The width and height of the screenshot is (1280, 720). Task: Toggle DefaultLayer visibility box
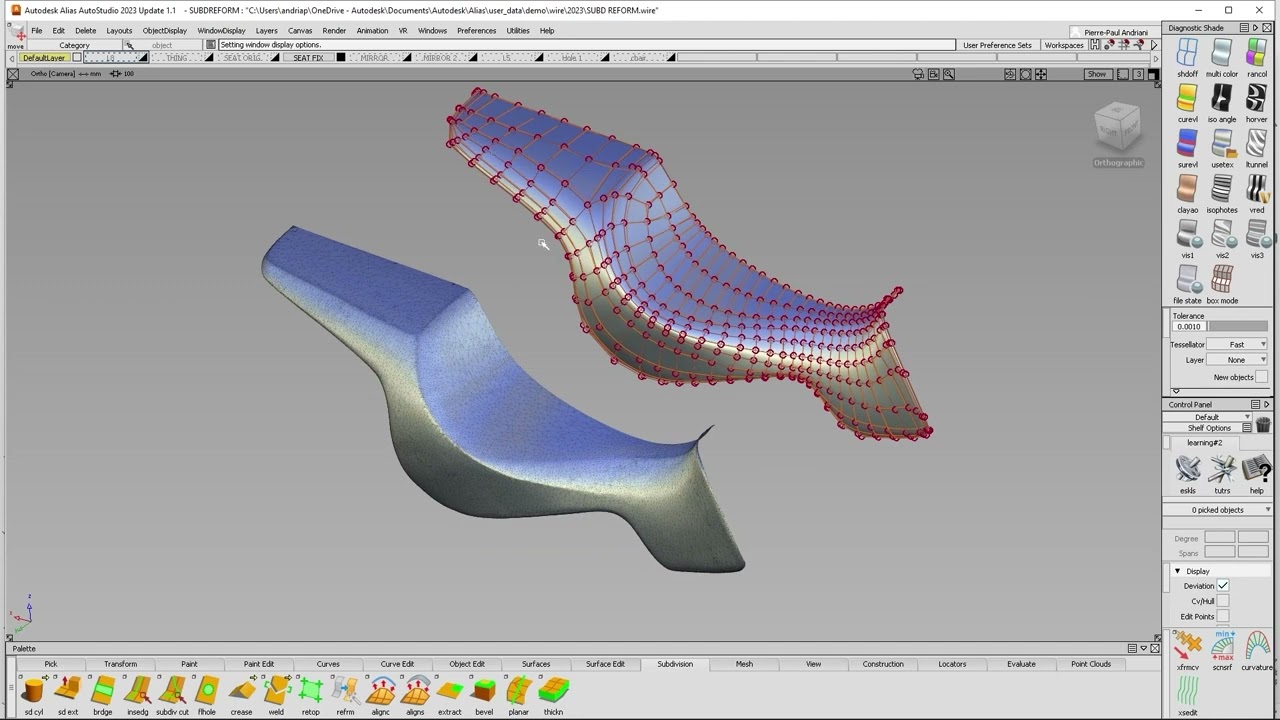76,58
